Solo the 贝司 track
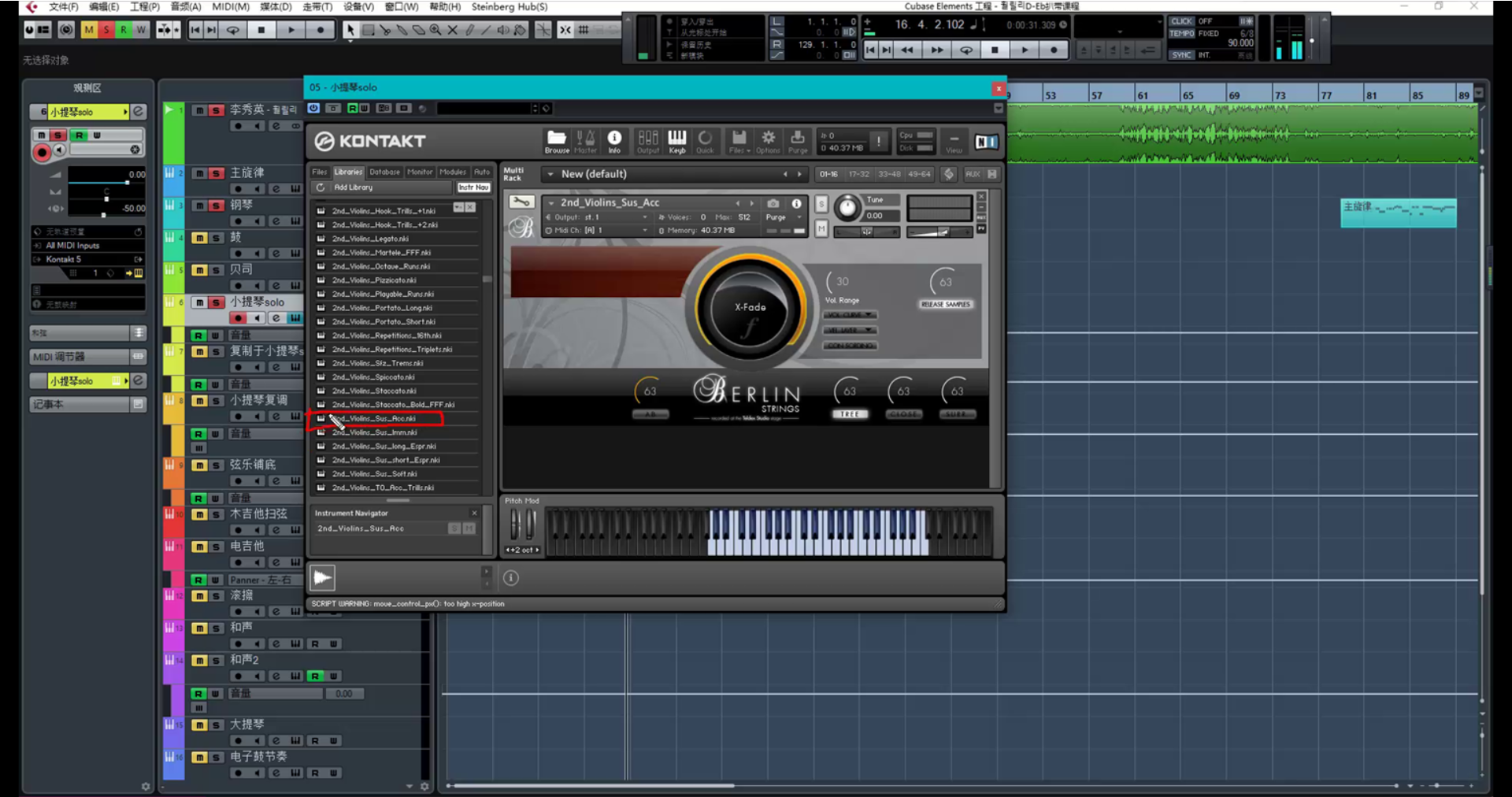 tap(216, 270)
